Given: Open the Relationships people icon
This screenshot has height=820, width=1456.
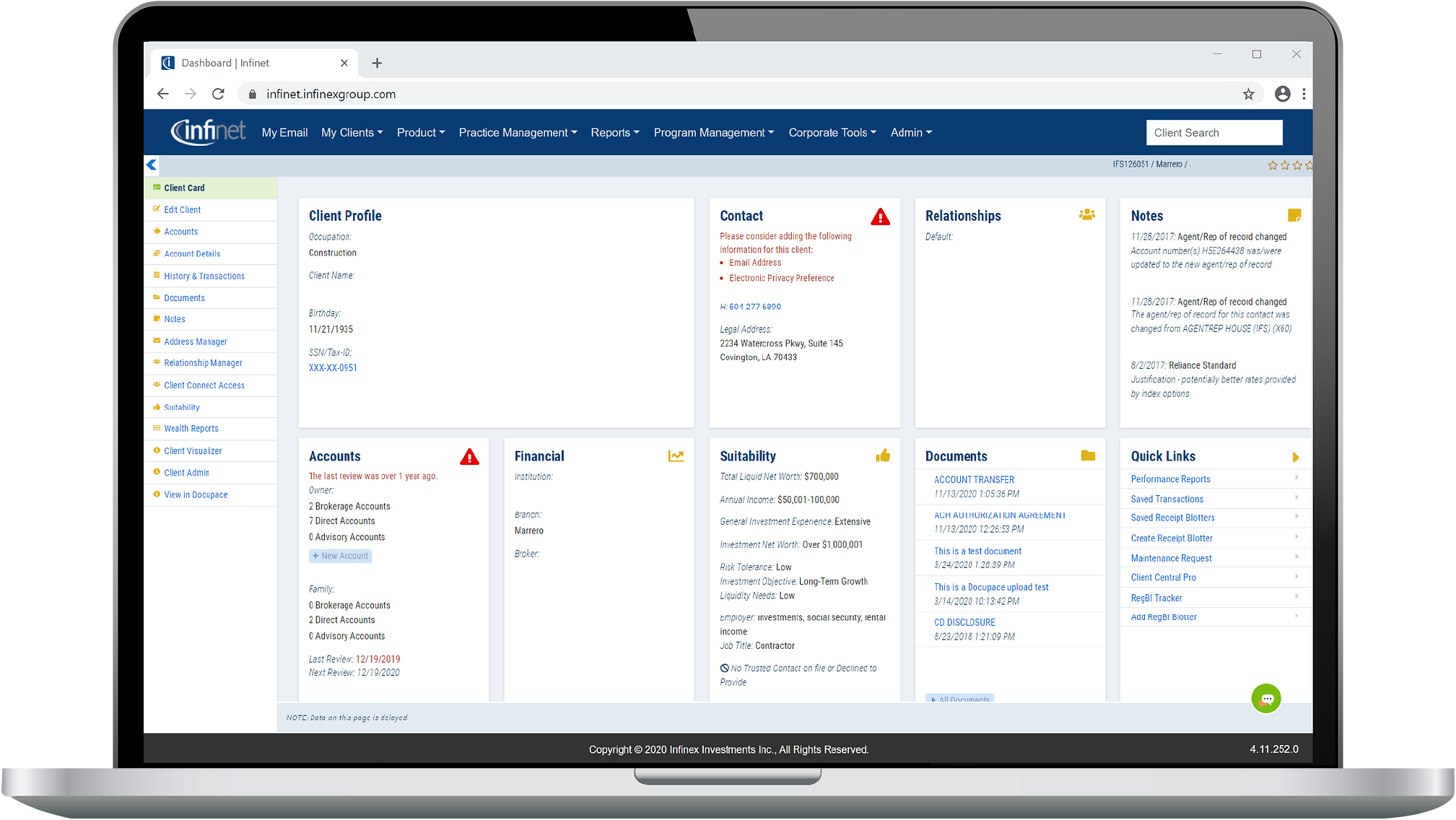Looking at the screenshot, I should point(1087,214).
